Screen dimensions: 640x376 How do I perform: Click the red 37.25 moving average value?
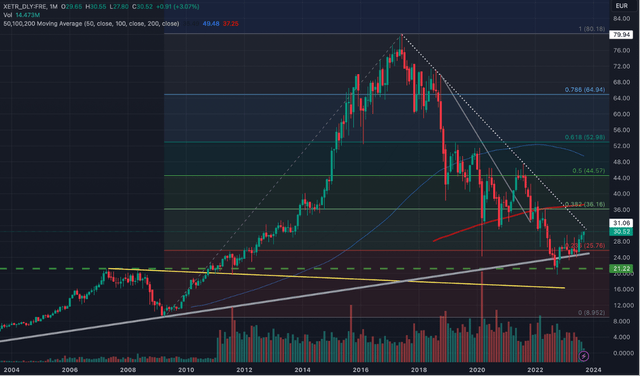(231, 24)
